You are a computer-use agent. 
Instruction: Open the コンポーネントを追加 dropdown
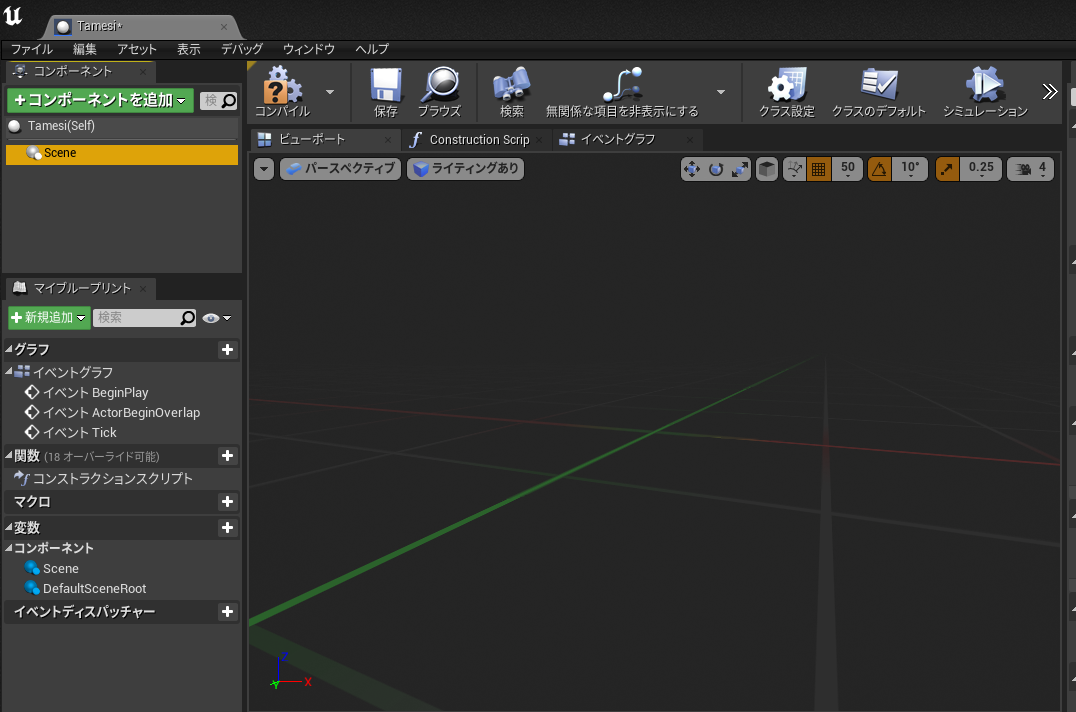(100, 100)
